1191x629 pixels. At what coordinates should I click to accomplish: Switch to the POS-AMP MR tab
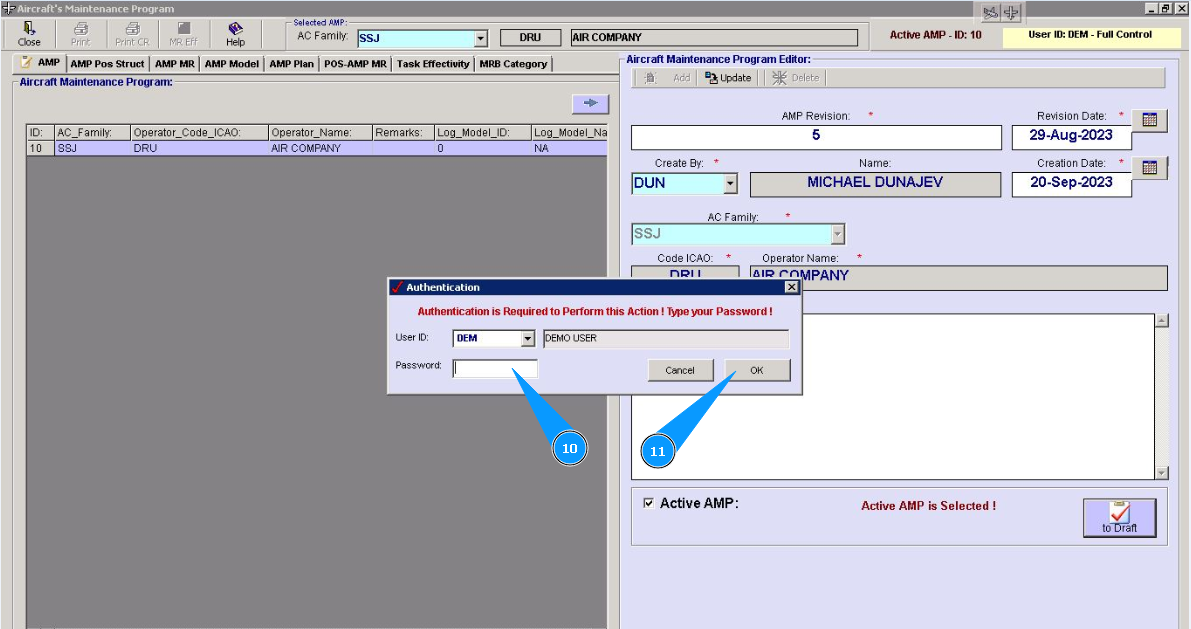(355, 64)
